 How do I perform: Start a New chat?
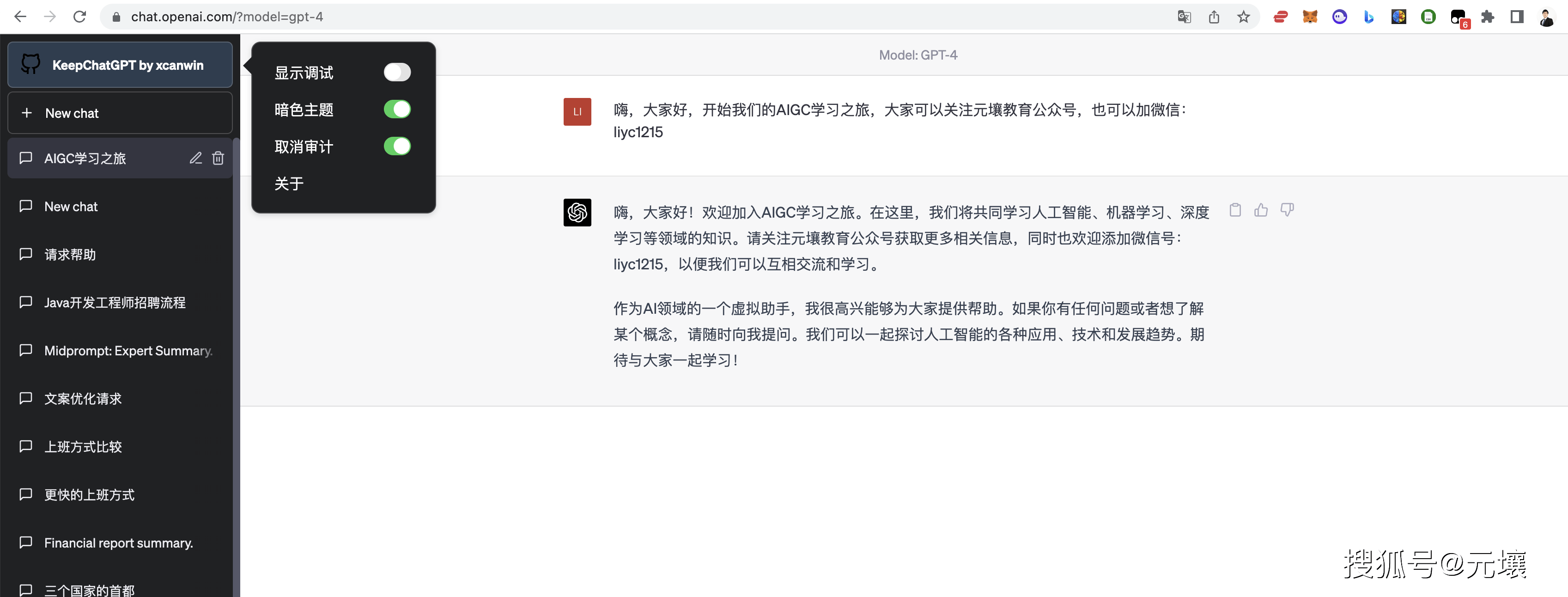pos(72,113)
